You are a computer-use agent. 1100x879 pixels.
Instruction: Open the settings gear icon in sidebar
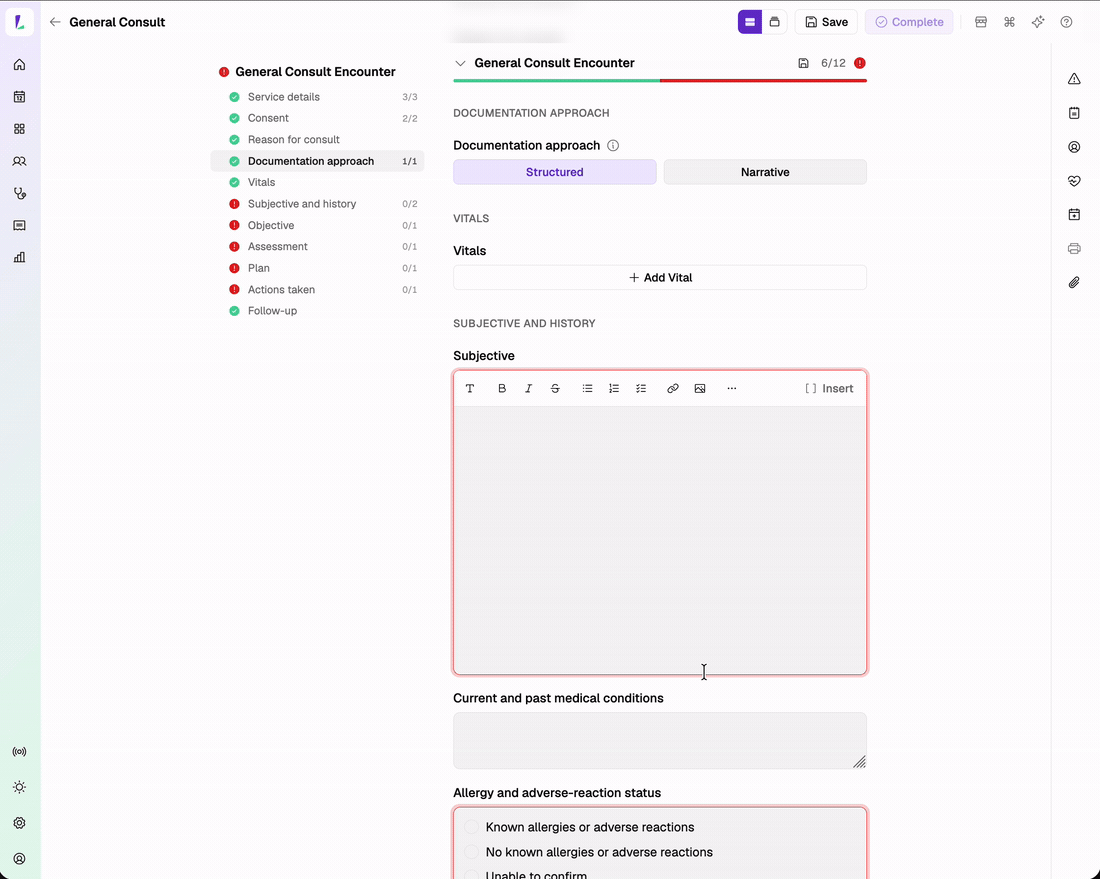click(x=20, y=823)
